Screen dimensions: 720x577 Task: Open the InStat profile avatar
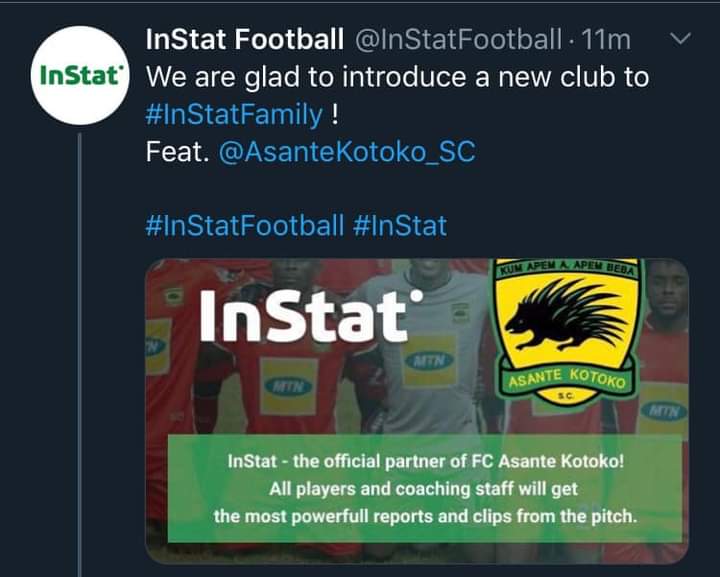(x=80, y=75)
